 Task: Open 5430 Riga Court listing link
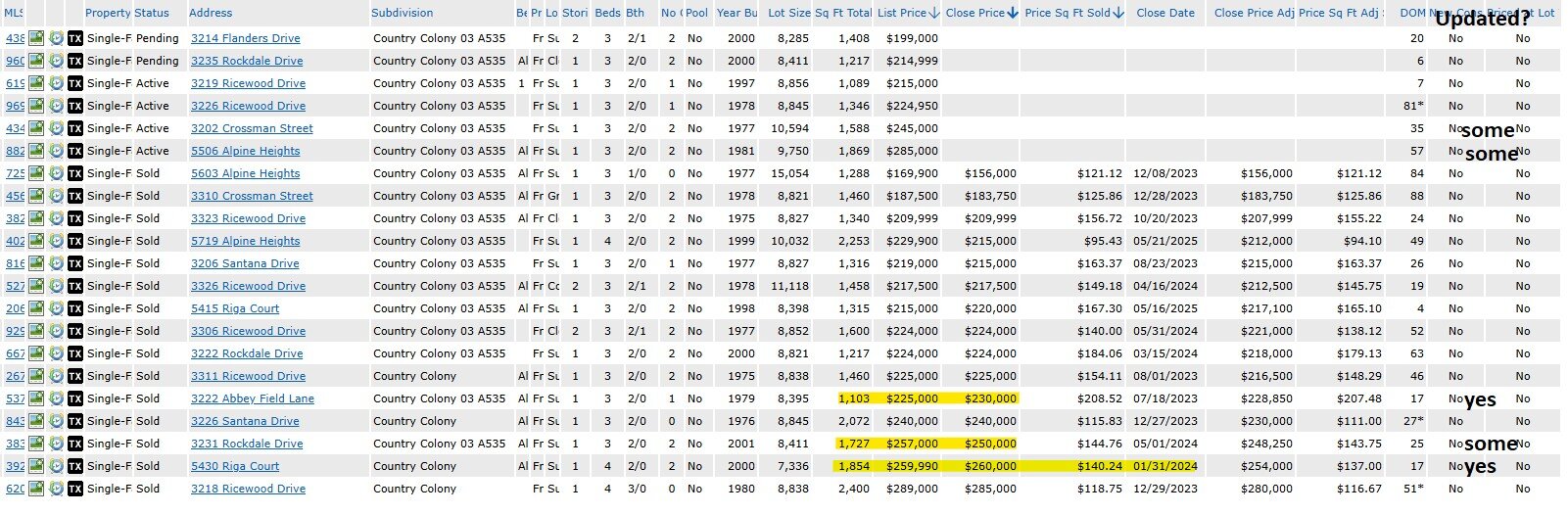tap(235, 466)
